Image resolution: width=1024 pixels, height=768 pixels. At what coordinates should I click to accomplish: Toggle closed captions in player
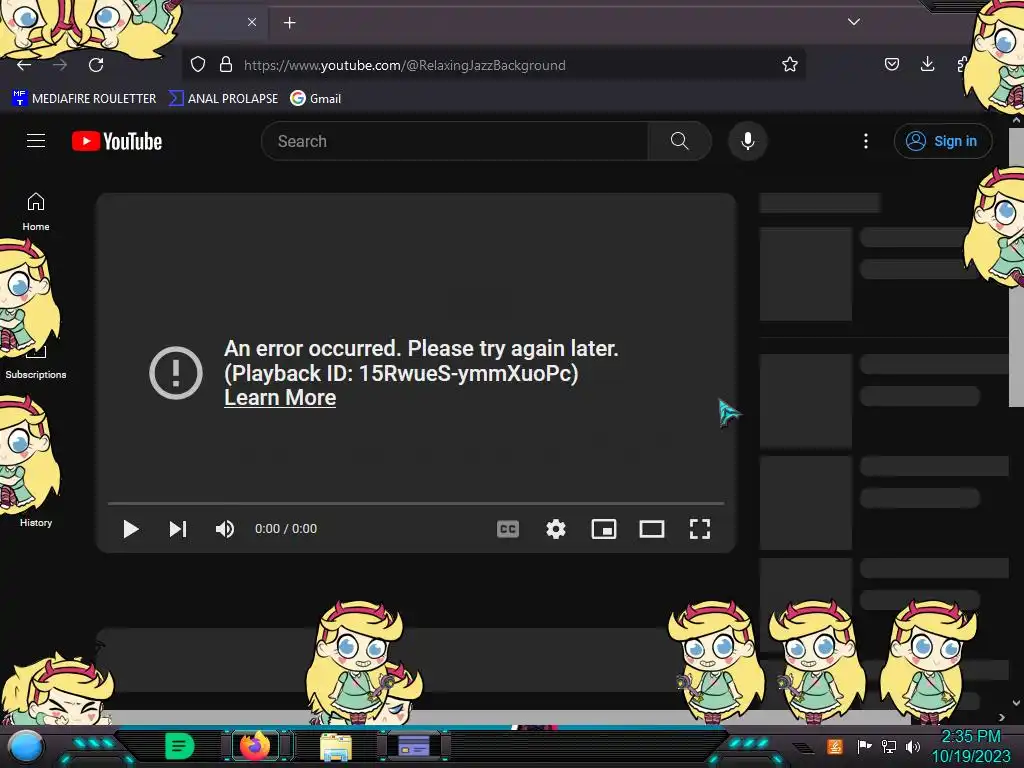(x=507, y=529)
